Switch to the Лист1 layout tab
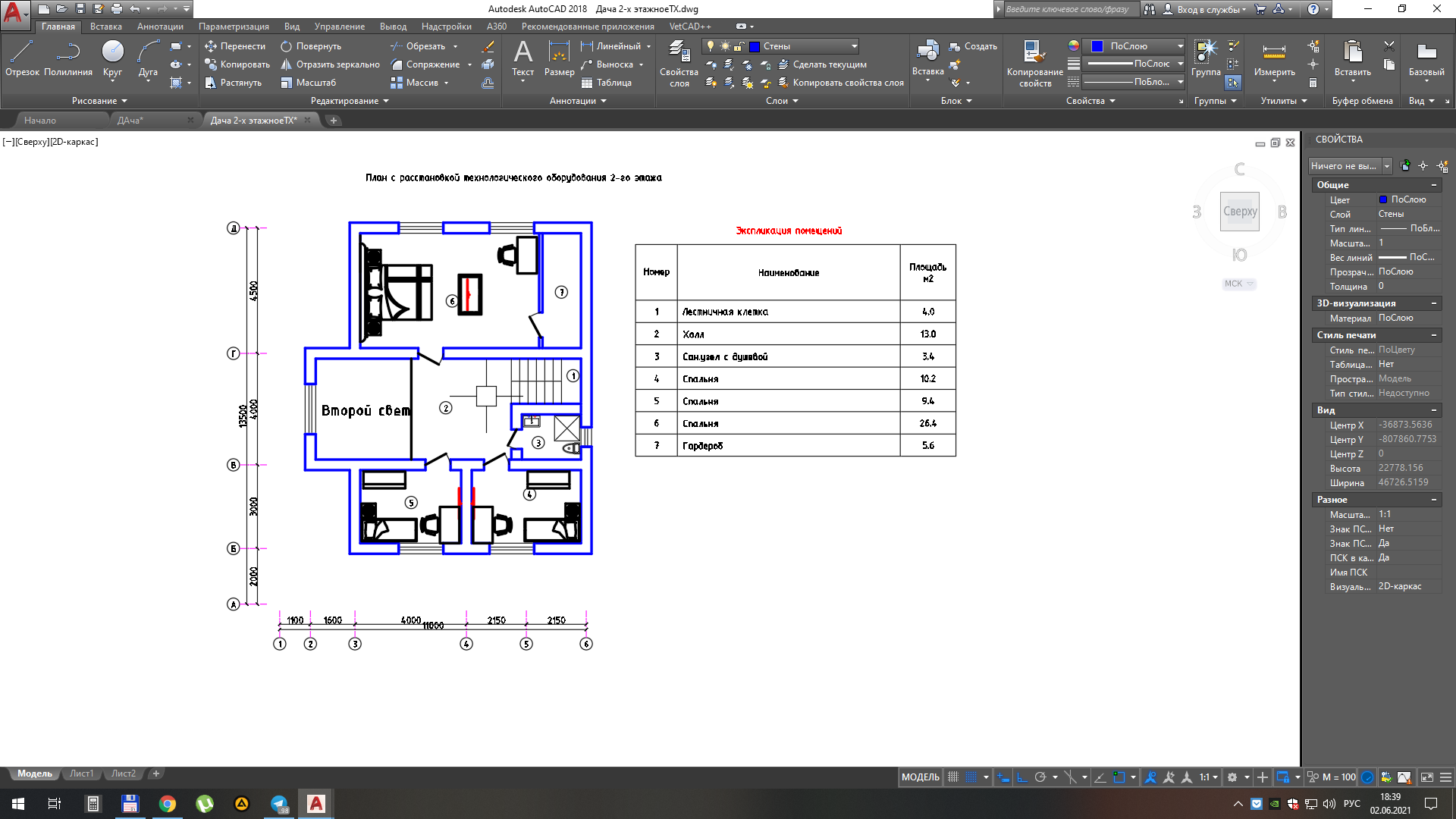The height and width of the screenshot is (819, 1456). [81, 773]
